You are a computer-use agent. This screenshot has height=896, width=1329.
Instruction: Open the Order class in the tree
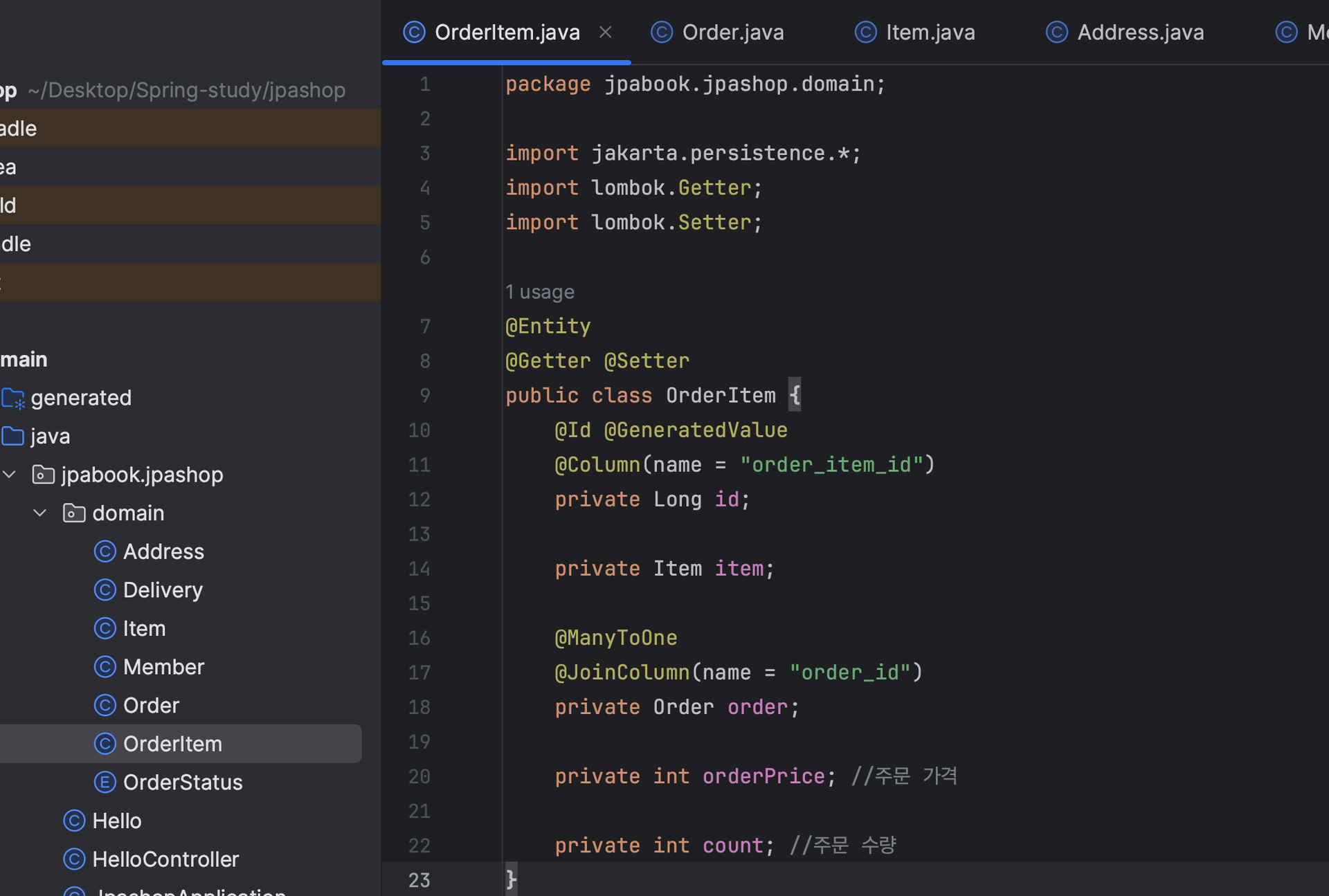click(x=151, y=705)
